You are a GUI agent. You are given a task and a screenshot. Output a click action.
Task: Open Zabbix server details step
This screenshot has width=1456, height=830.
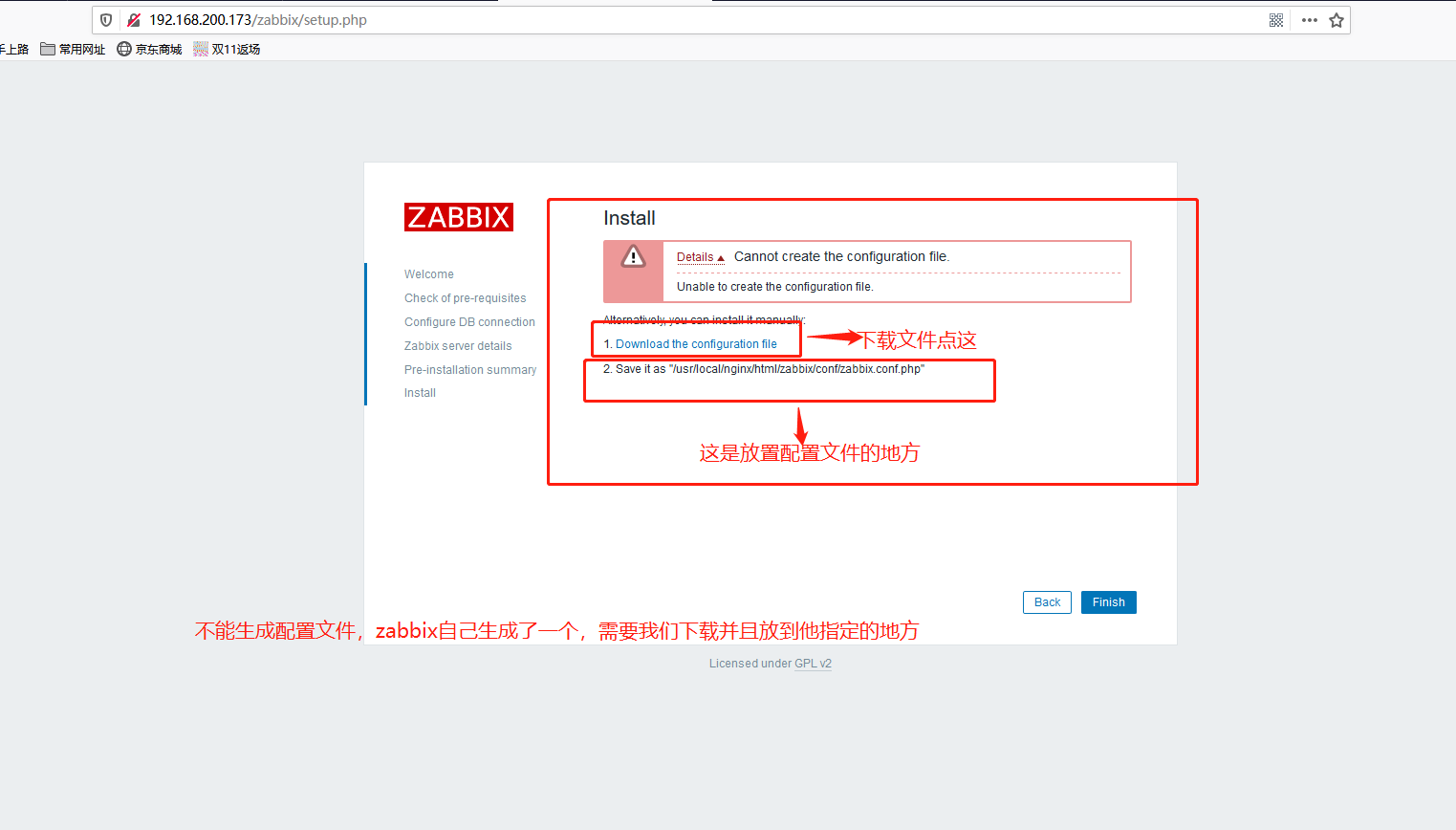458,346
